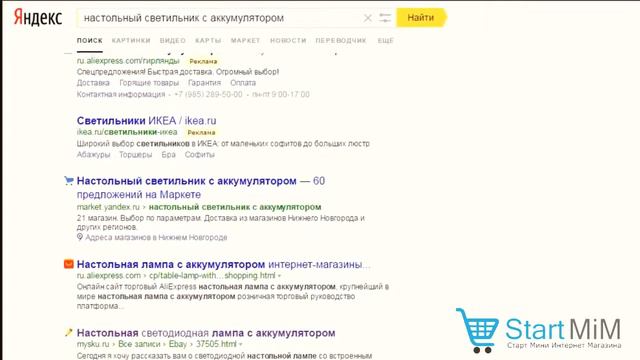Open Контактная информация link

coord(121,94)
